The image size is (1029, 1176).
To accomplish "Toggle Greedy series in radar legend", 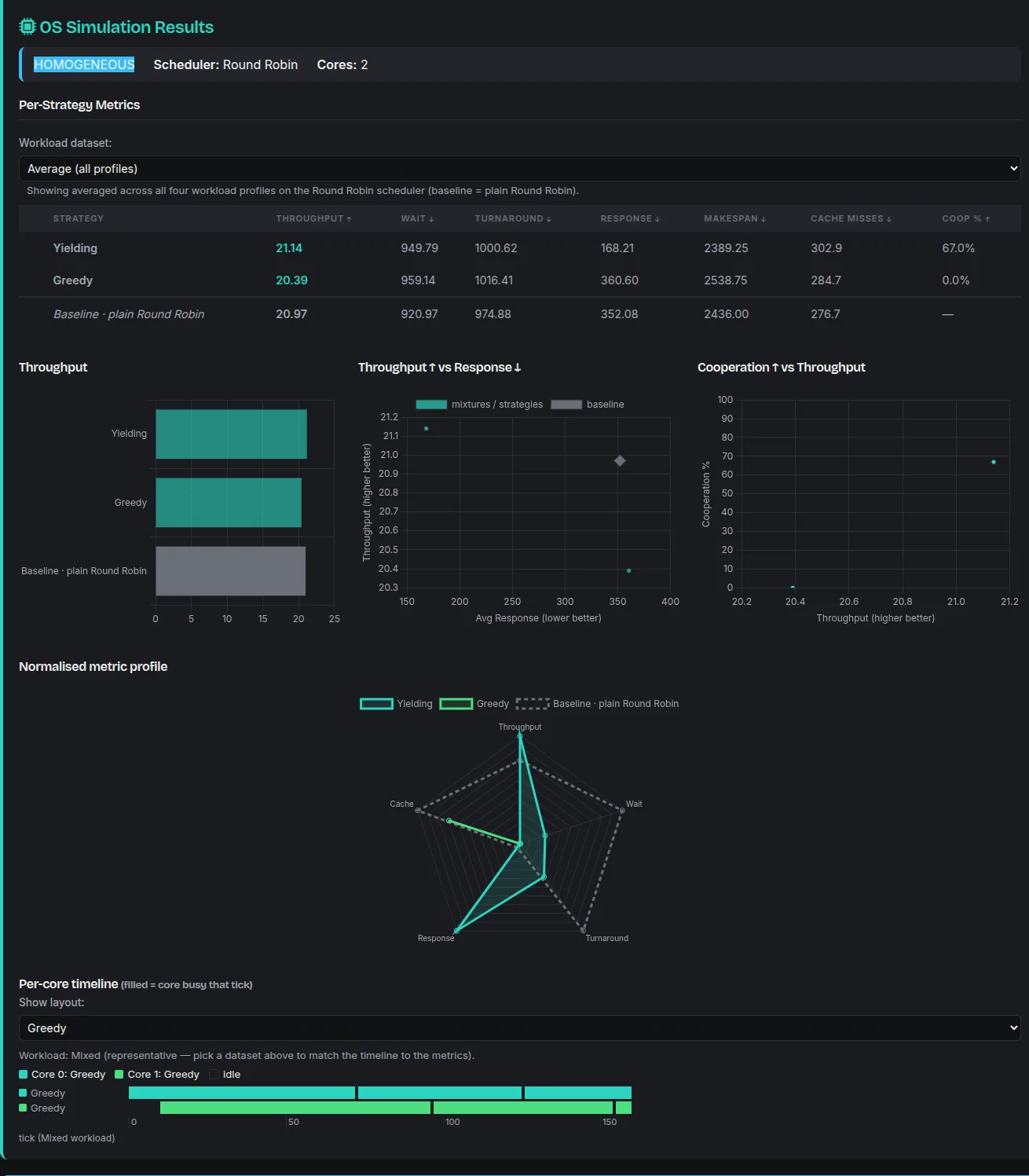I will pyautogui.click(x=474, y=704).
